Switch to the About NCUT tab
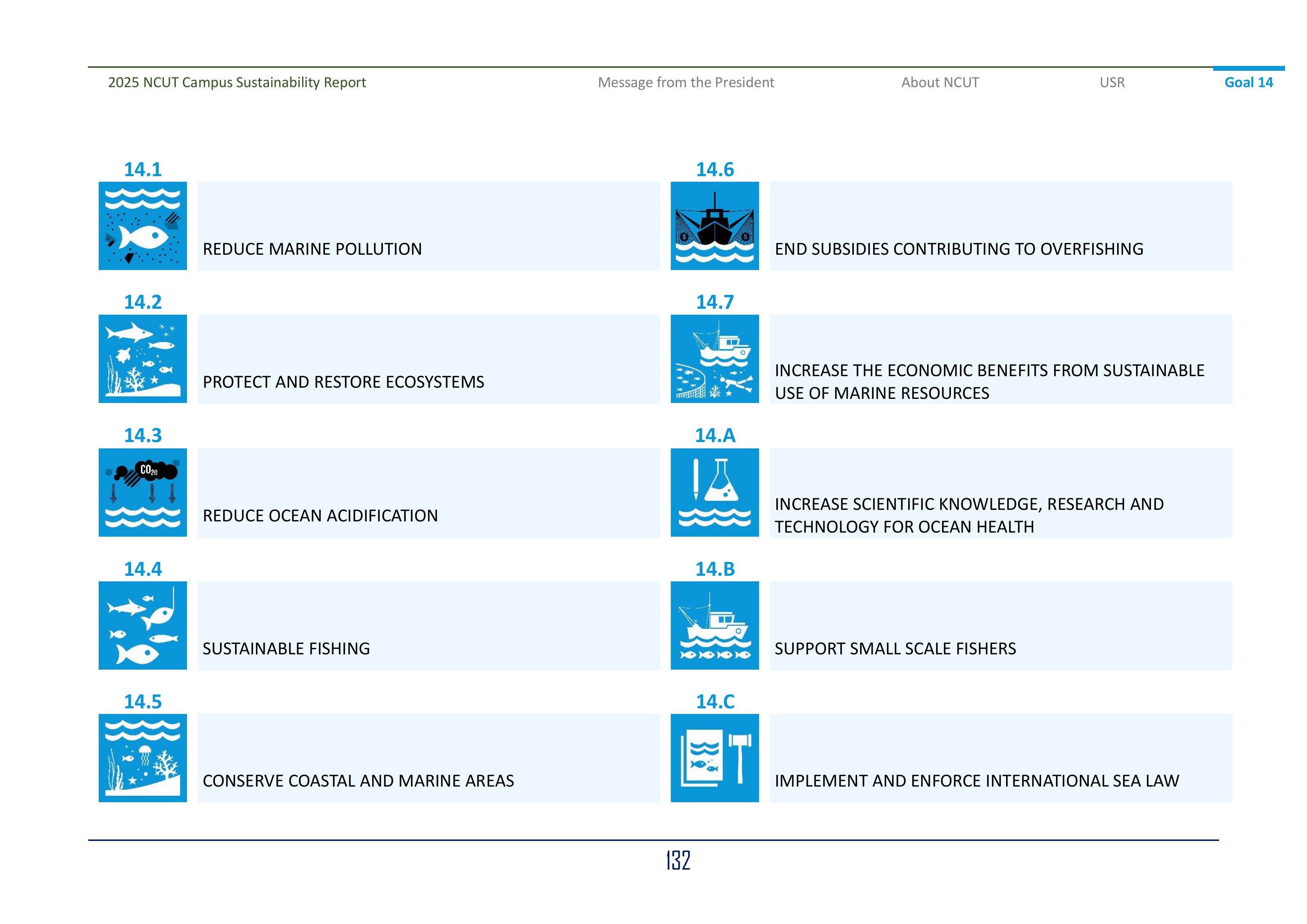1307x924 pixels. coord(939,83)
